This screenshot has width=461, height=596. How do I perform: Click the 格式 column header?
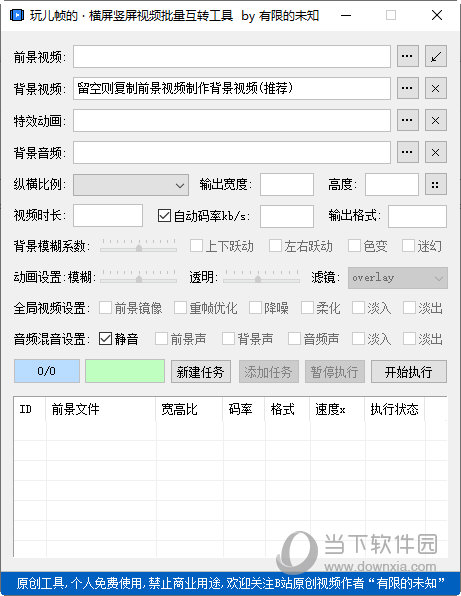tap(287, 409)
